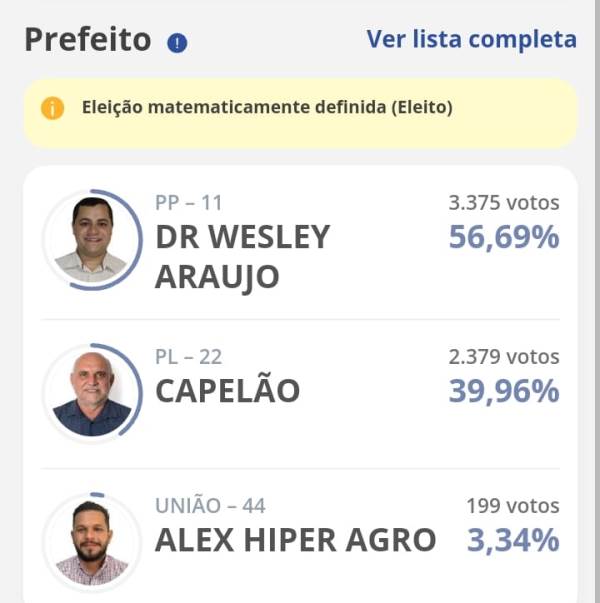Click the PL – 22 party label

click(188, 357)
